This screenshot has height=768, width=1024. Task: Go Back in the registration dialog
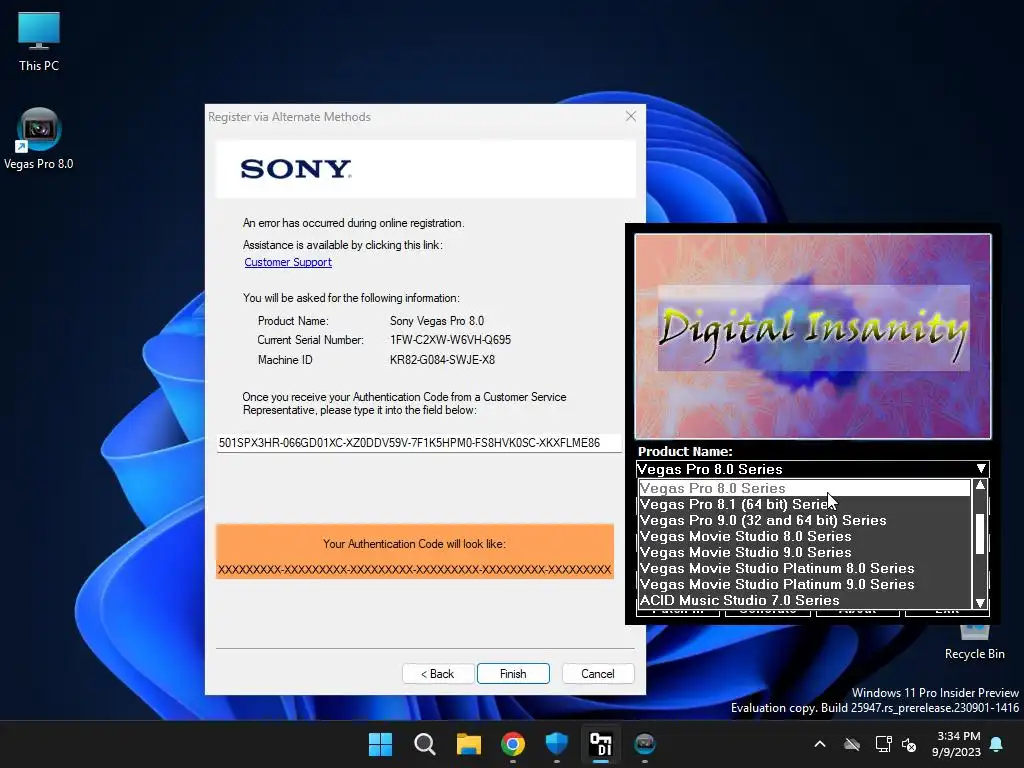click(x=438, y=673)
